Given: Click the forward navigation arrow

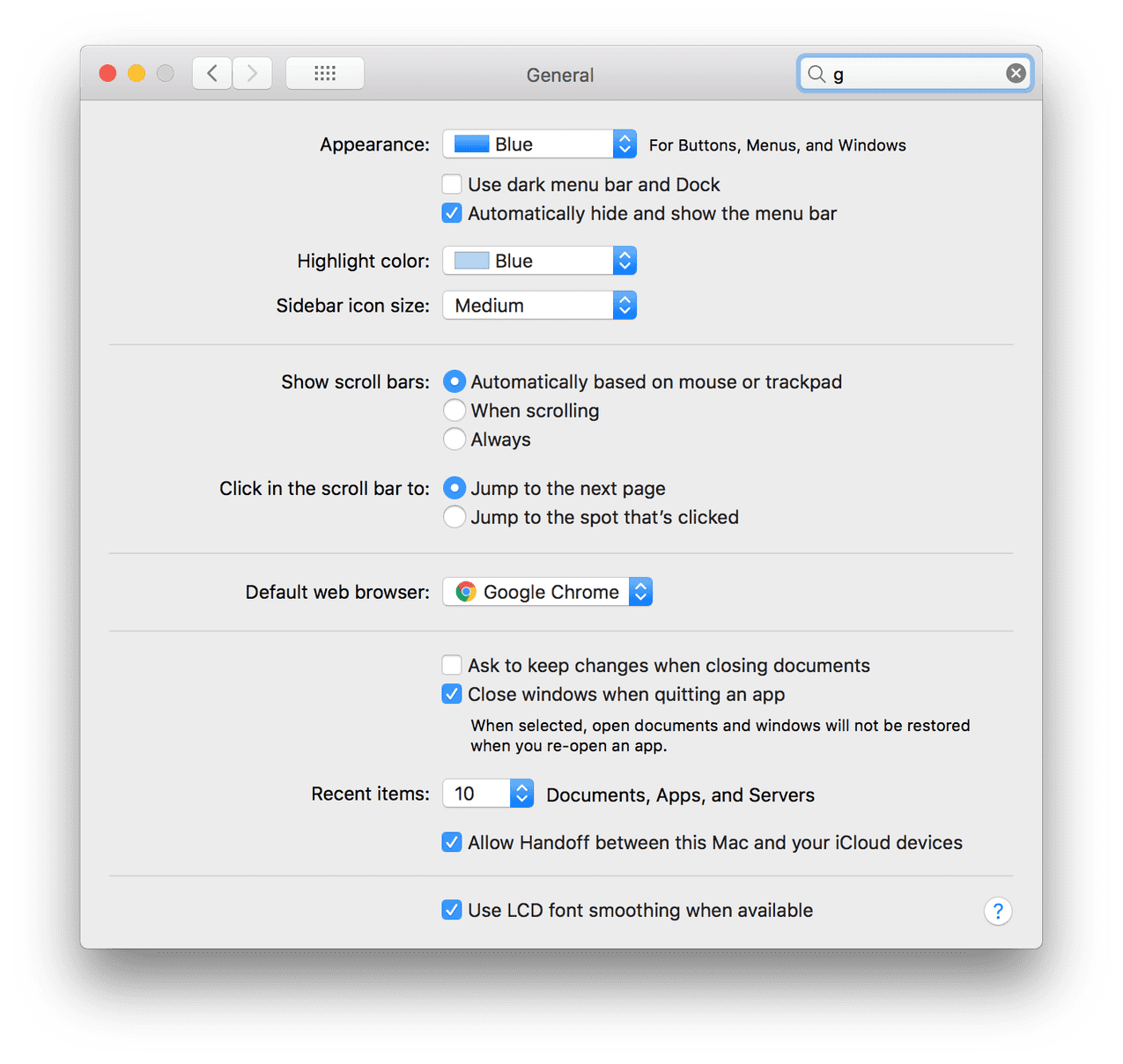Looking at the screenshot, I should pyautogui.click(x=252, y=73).
